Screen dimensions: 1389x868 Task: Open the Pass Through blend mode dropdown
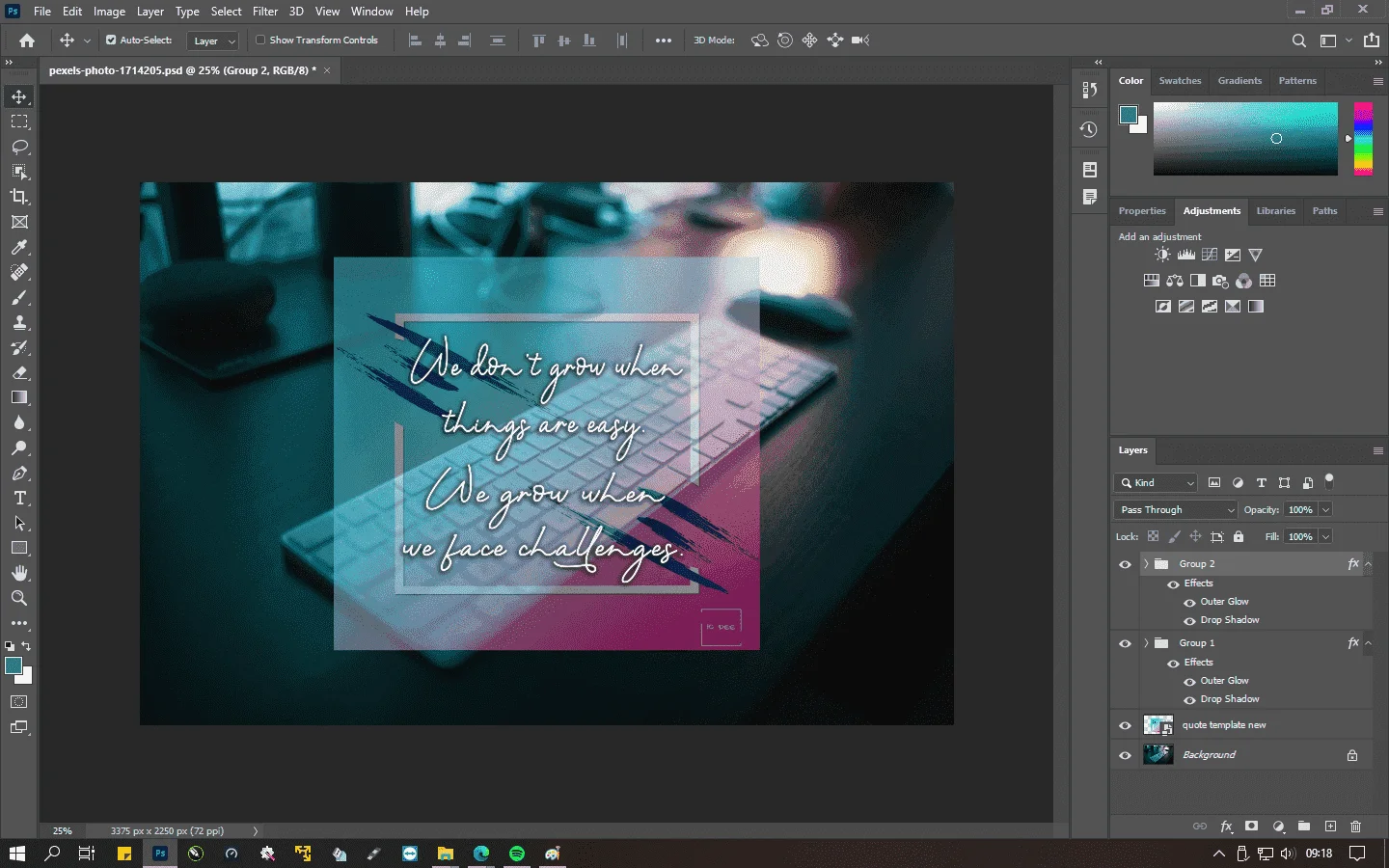pyautogui.click(x=1176, y=509)
